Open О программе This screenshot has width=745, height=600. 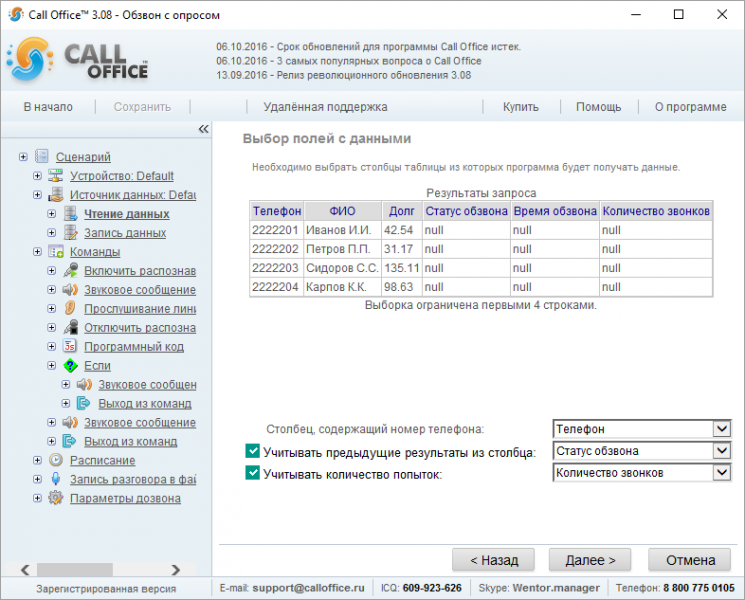[x=690, y=107]
